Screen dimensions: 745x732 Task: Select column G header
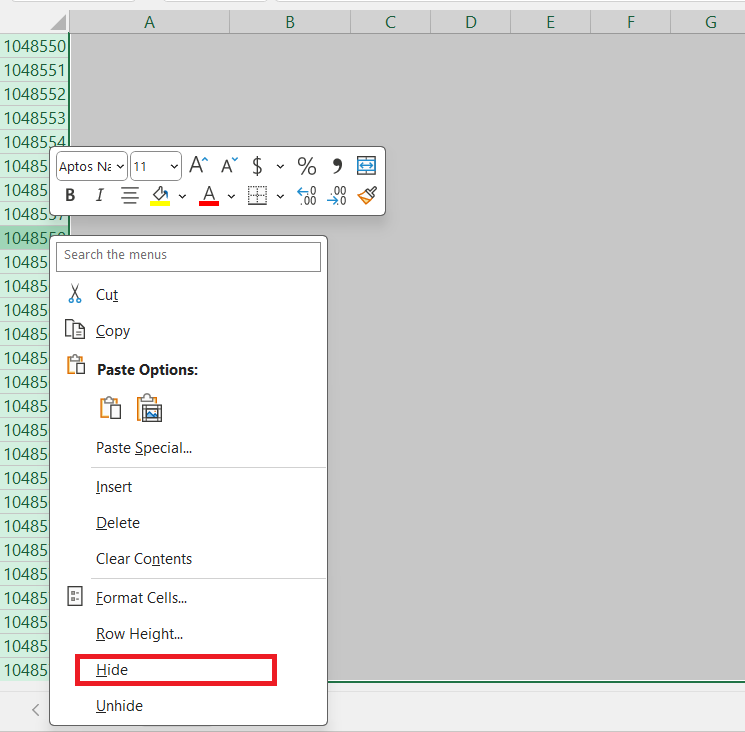708,22
